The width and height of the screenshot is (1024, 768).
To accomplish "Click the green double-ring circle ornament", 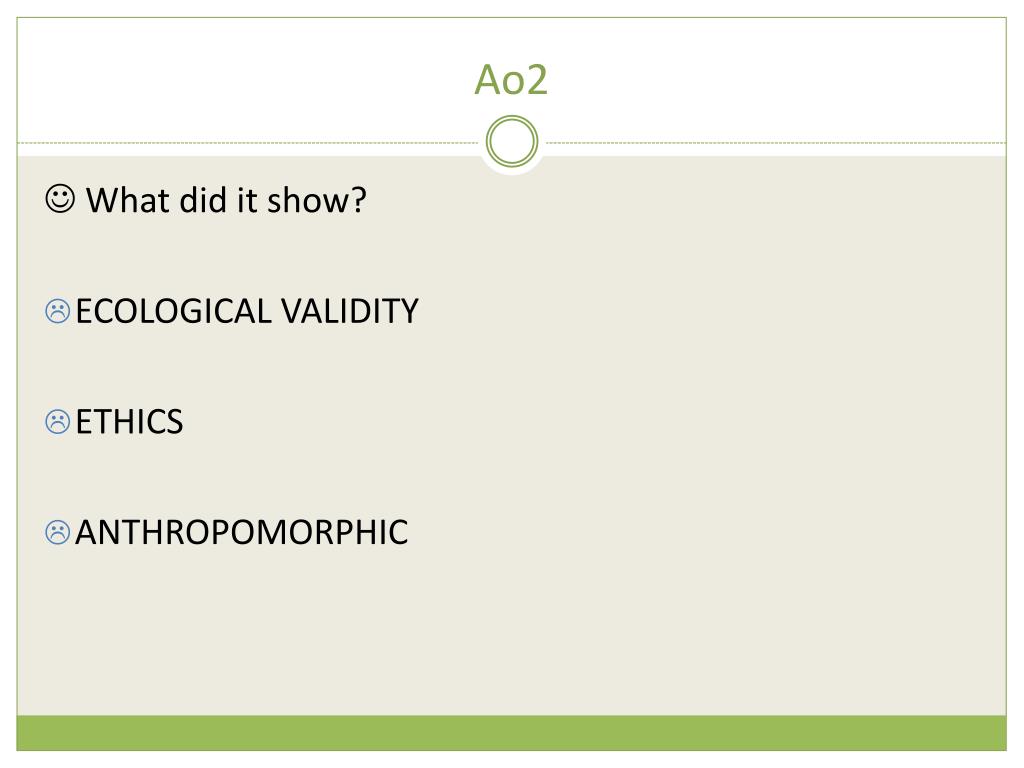I will pos(512,141).
